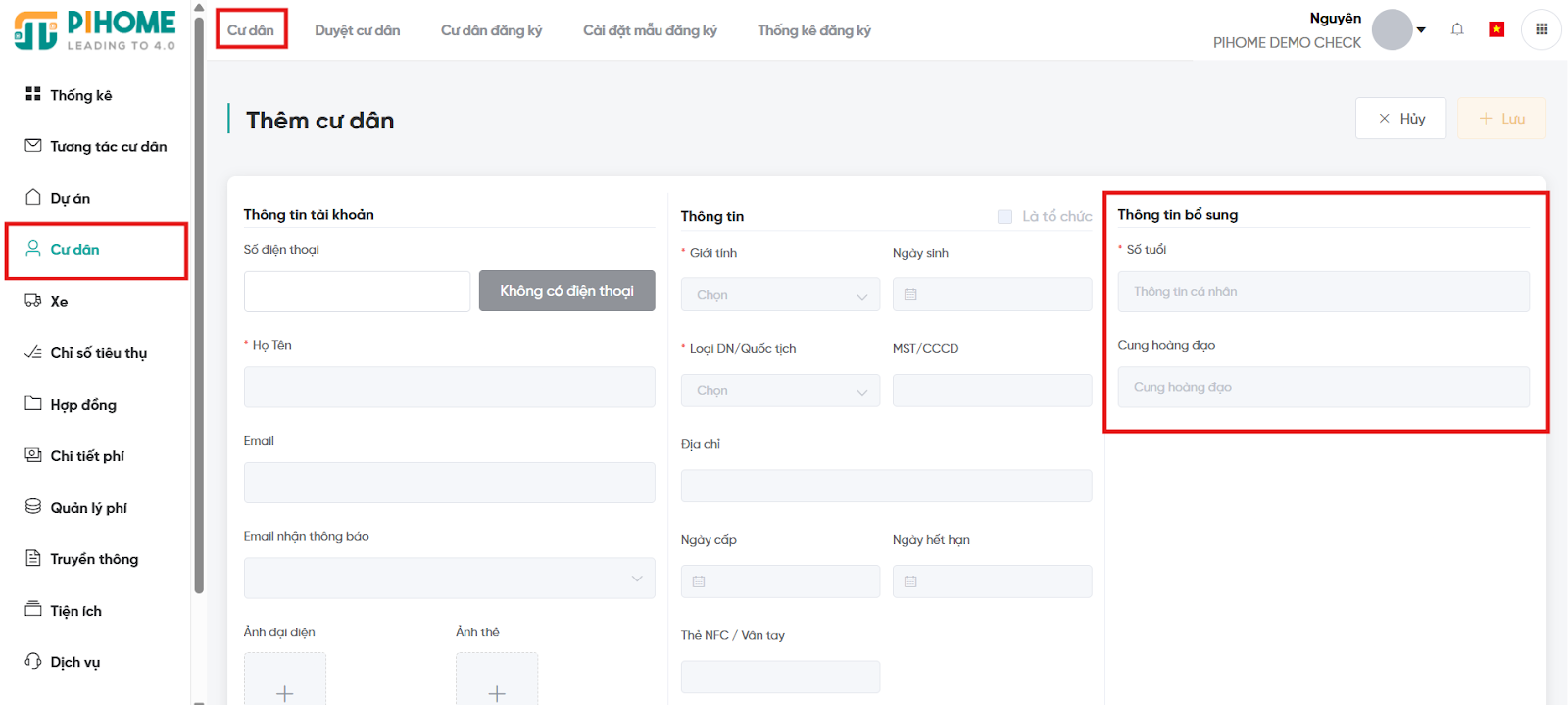Expand the Email nhận thông báo dropdown

click(x=449, y=579)
